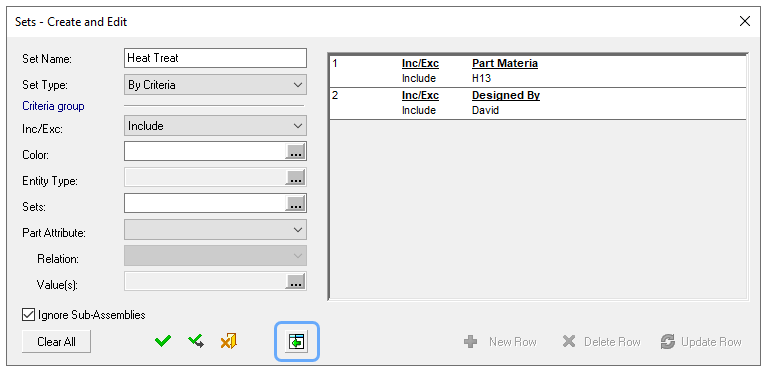
Task: Click the Part Materia column header
Action: (x=505, y=64)
